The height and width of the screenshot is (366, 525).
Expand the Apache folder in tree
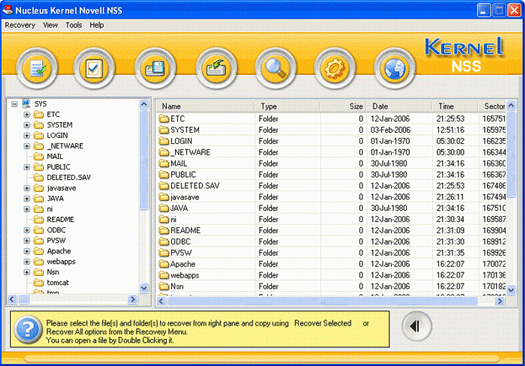click(x=27, y=251)
